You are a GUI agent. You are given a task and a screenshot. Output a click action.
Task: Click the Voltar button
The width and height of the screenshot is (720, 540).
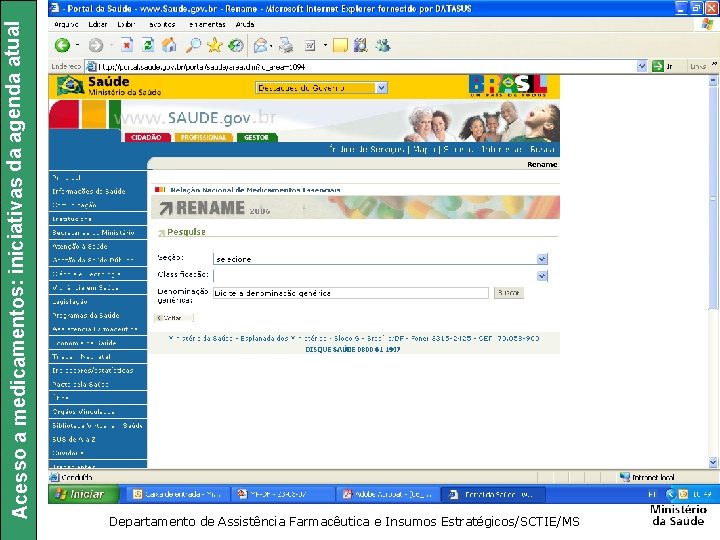click(x=174, y=318)
